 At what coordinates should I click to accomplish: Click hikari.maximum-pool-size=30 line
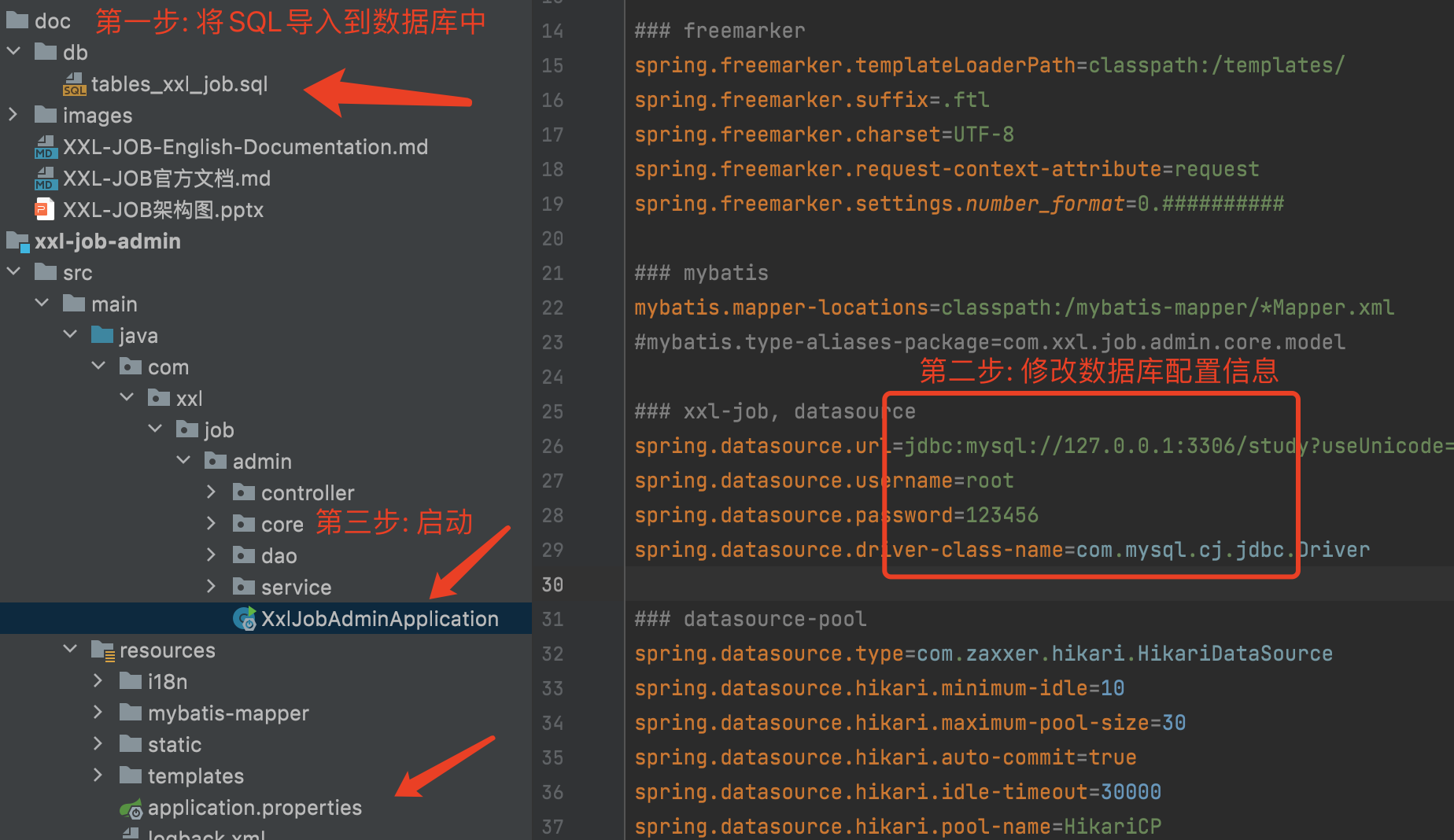(910, 723)
